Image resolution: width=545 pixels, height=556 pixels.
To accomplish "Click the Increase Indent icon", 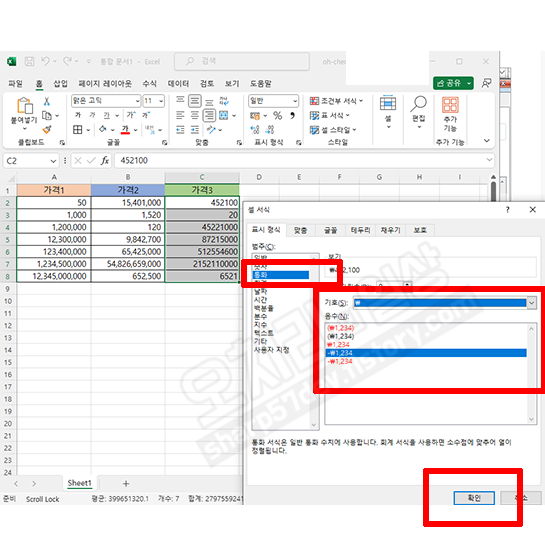I will [195, 130].
